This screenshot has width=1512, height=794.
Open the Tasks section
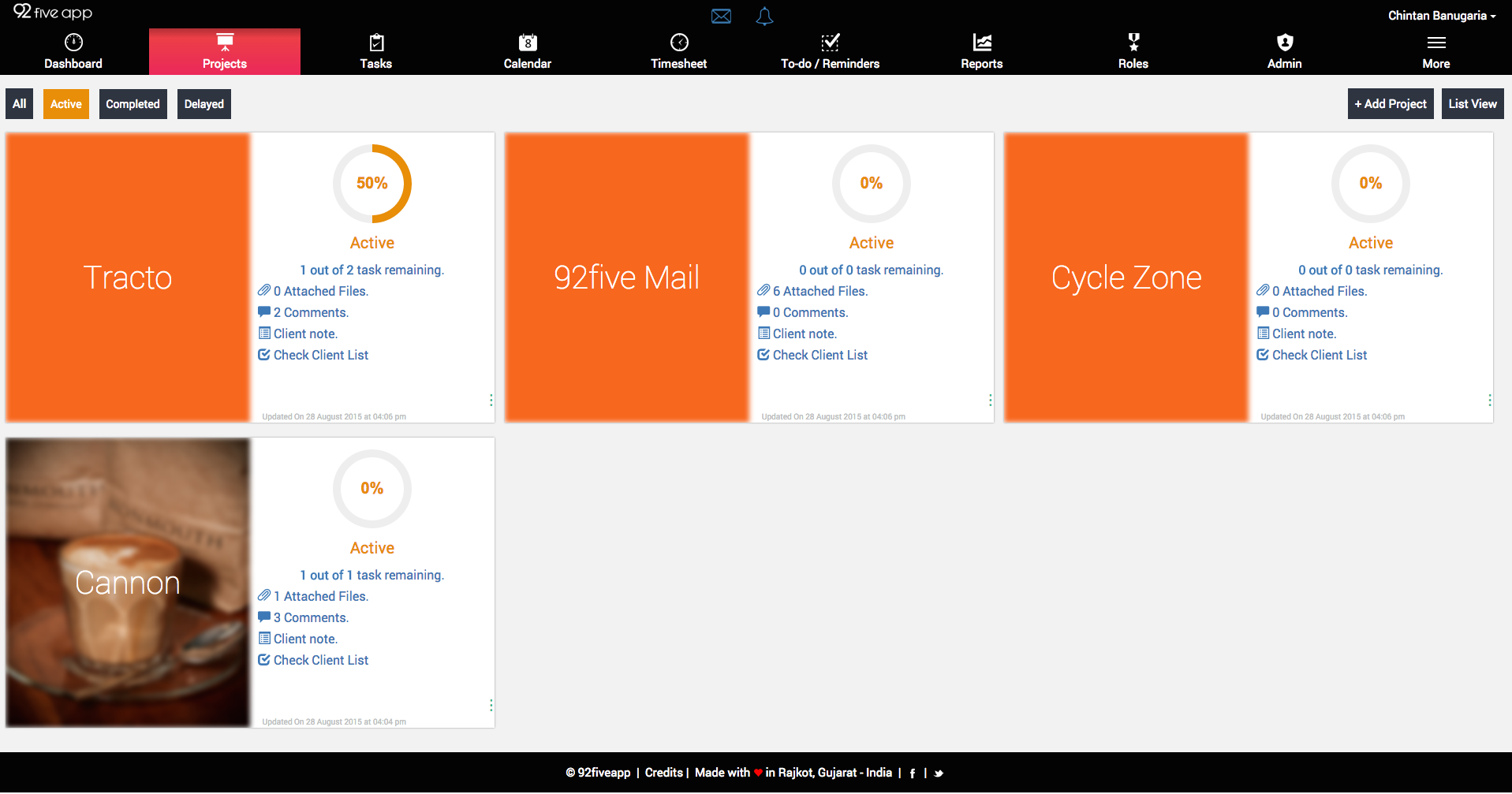pyautogui.click(x=376, y=52)
